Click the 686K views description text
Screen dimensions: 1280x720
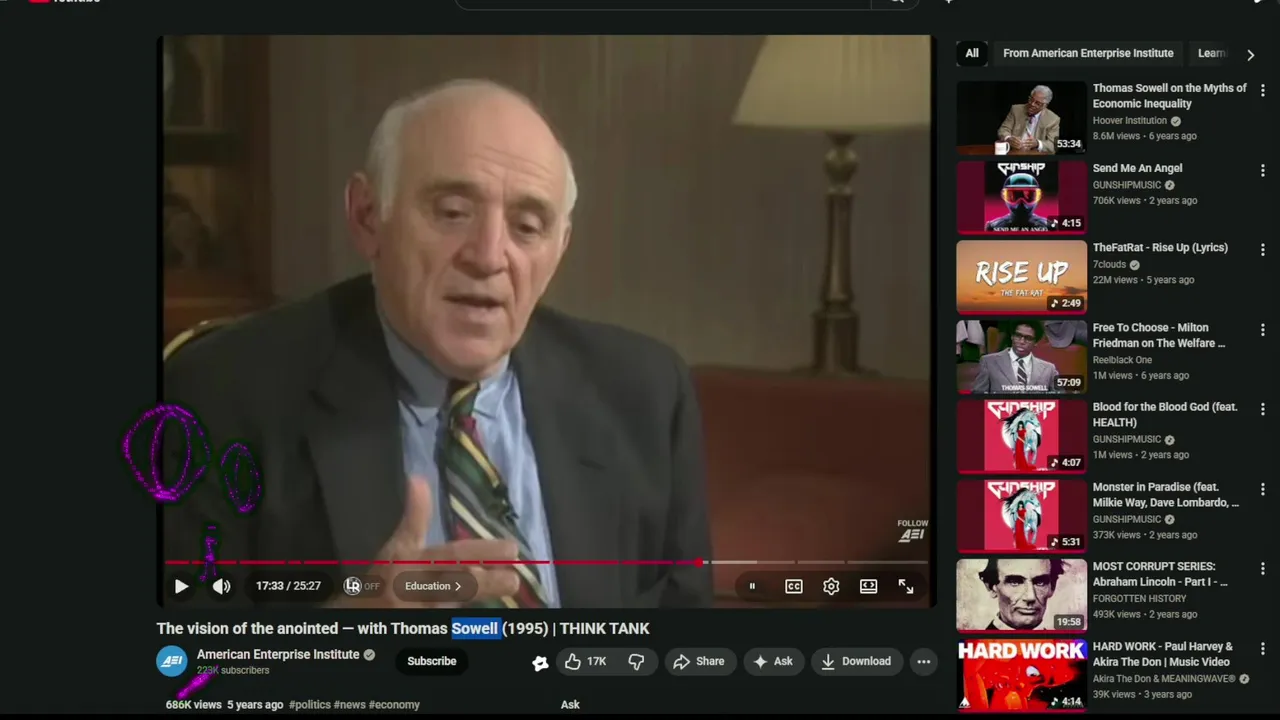coord(193,705)
